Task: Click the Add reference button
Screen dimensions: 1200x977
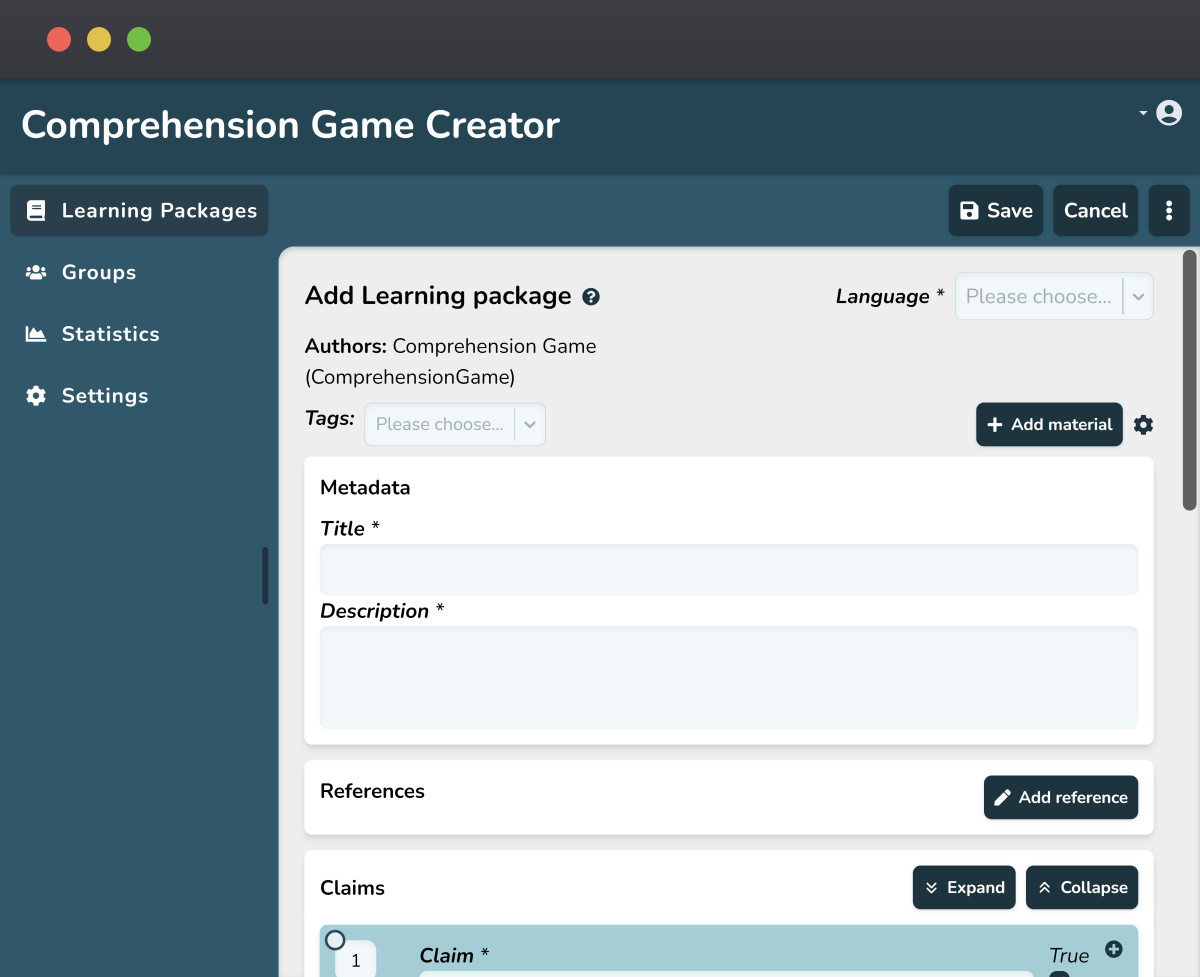Action: [1061, 797]
